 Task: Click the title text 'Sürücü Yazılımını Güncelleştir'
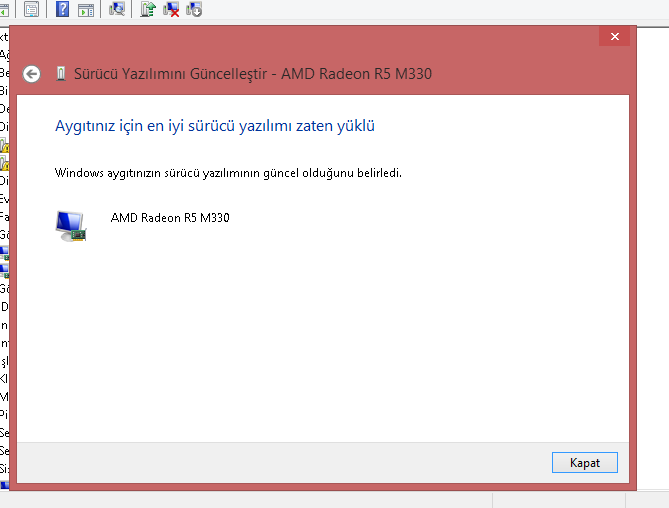pos(170,74)
